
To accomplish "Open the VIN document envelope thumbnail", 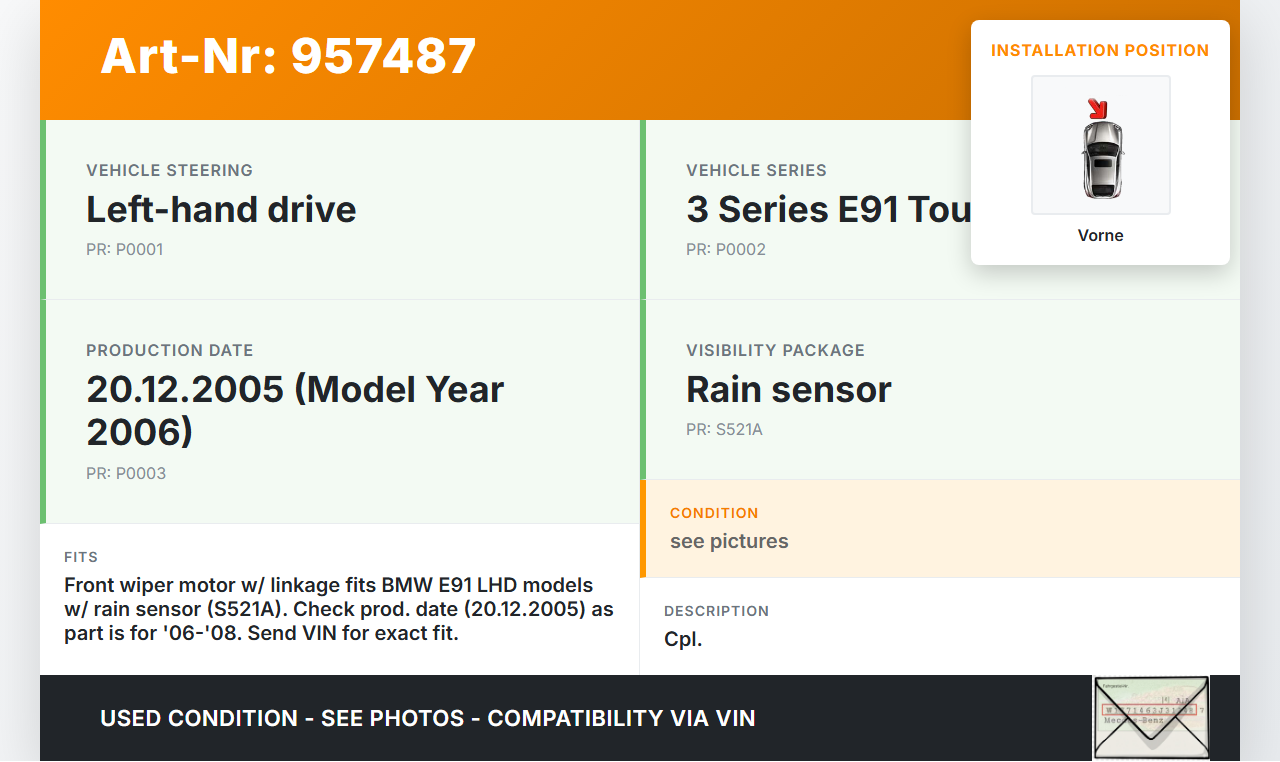I will click(x=1151, y=718).
